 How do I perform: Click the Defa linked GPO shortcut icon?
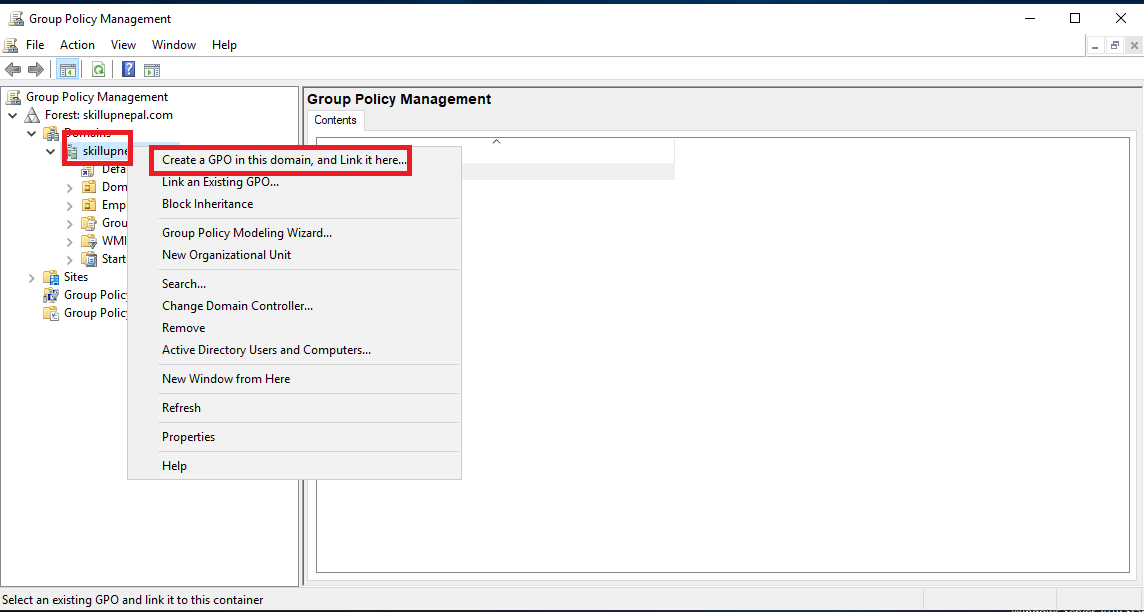tap(88, 169)
